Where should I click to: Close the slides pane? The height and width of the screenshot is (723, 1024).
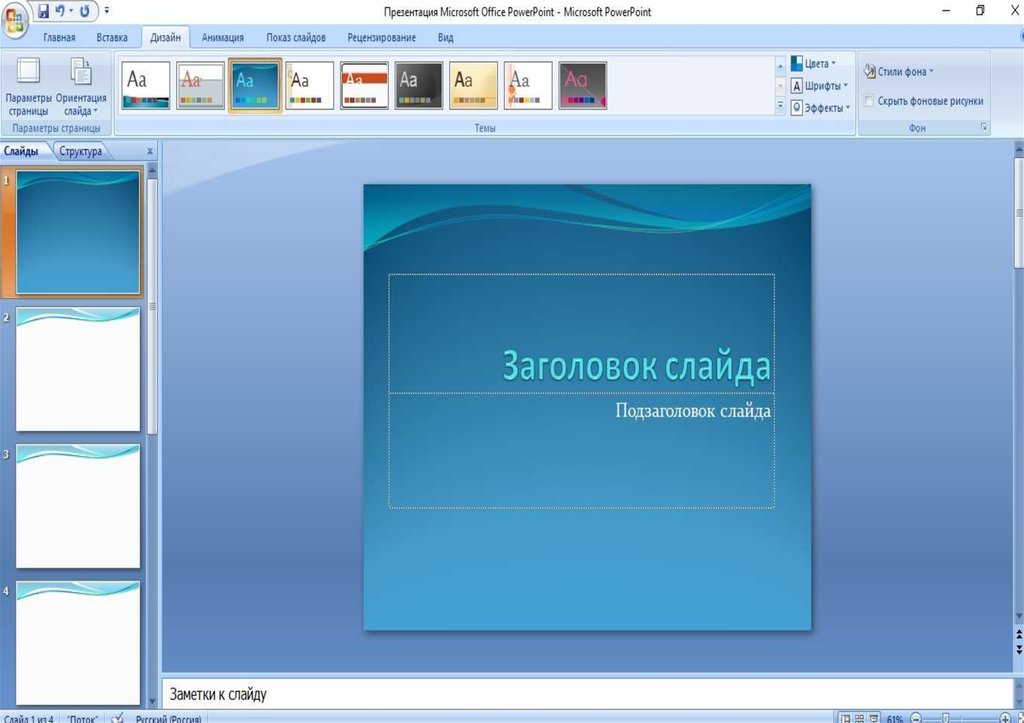click(150, 151)
